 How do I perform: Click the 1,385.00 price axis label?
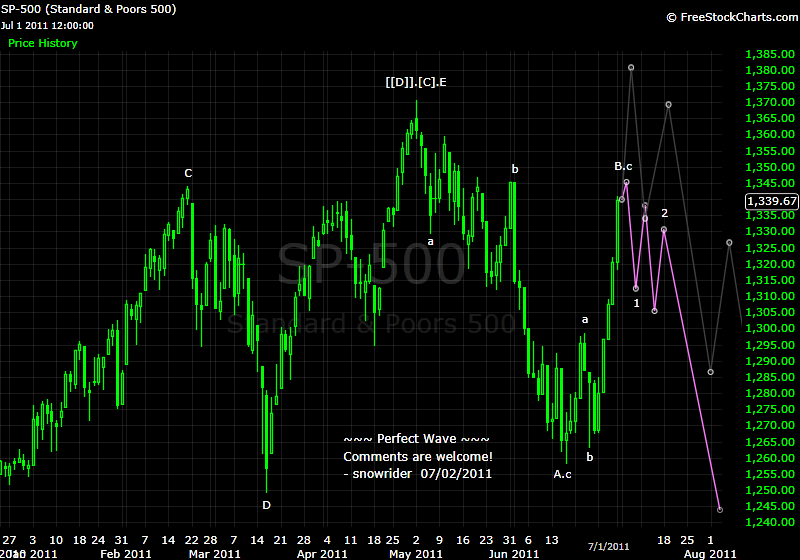point(770,54)
